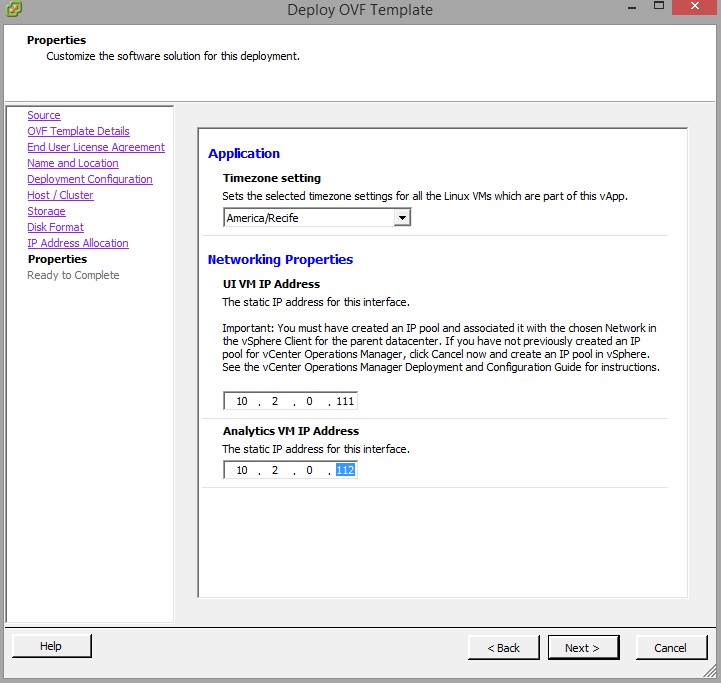Cancel the OVF deployment wizard
Viewport: 721px width, 683px height.
point(670,648)
